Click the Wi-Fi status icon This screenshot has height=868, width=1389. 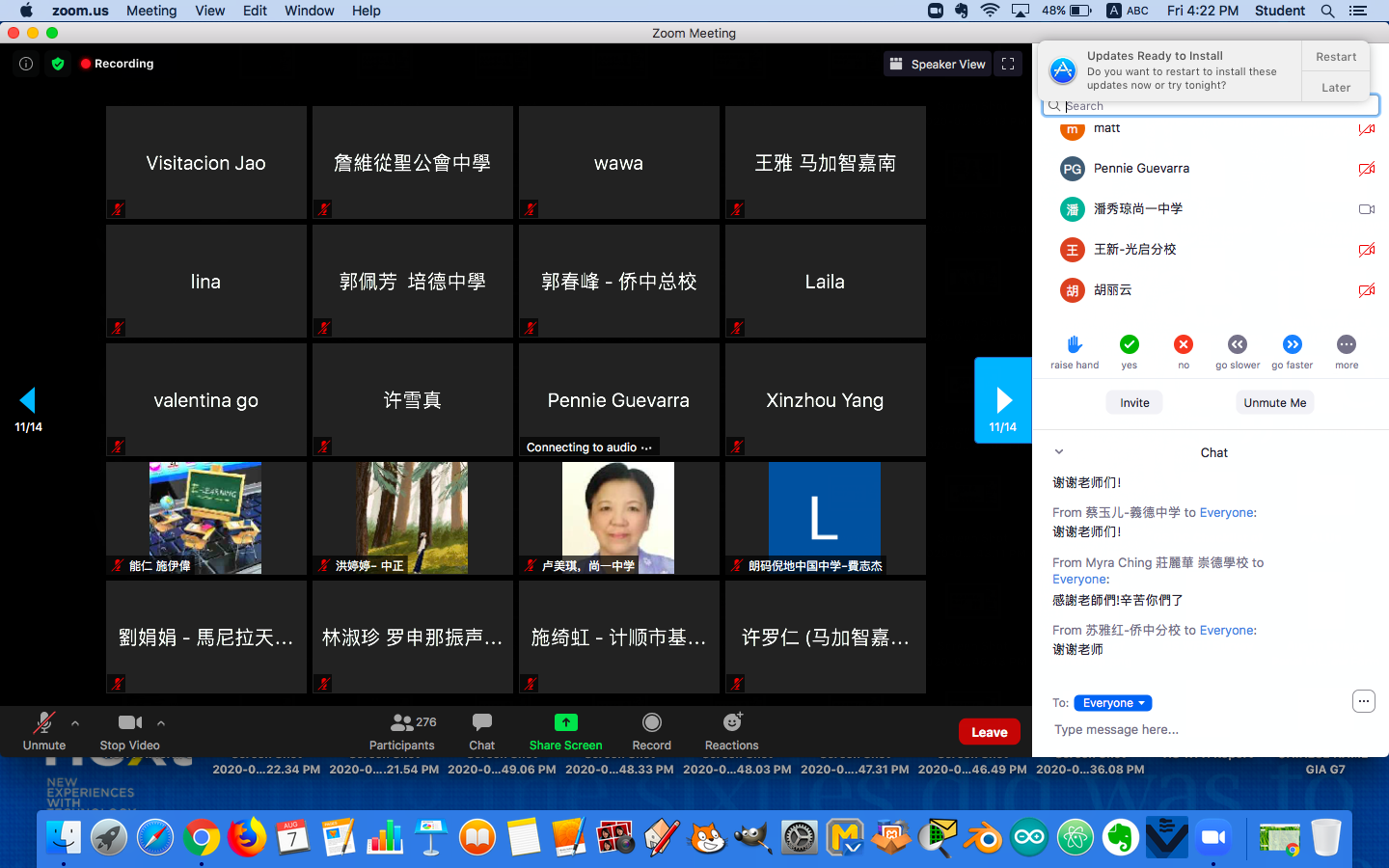[991, 11]
